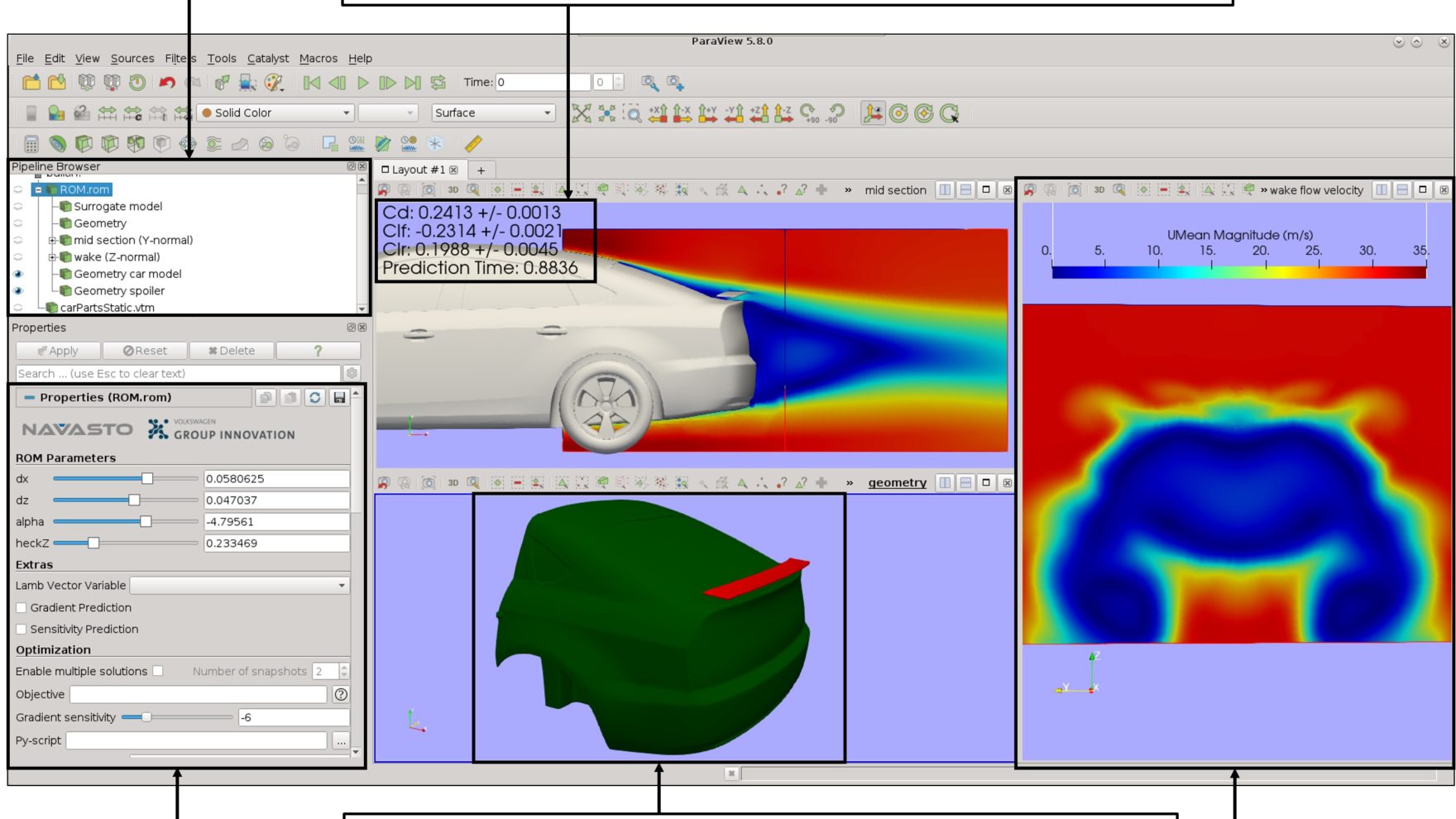Toggle visibility of mid section (Y-normal)

point(18,240)
